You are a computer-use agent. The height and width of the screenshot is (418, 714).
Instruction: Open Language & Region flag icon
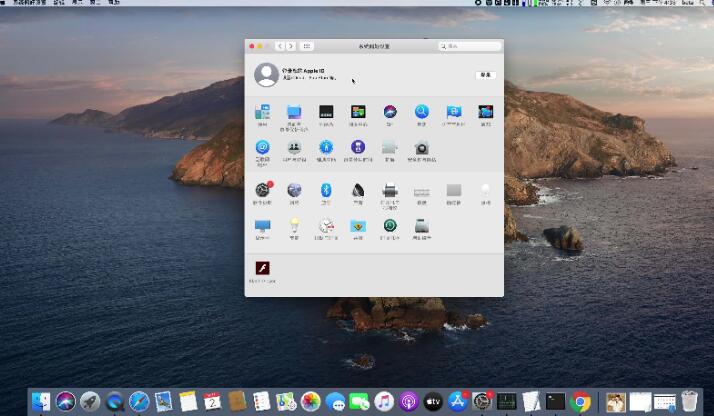tap(454, 112)
